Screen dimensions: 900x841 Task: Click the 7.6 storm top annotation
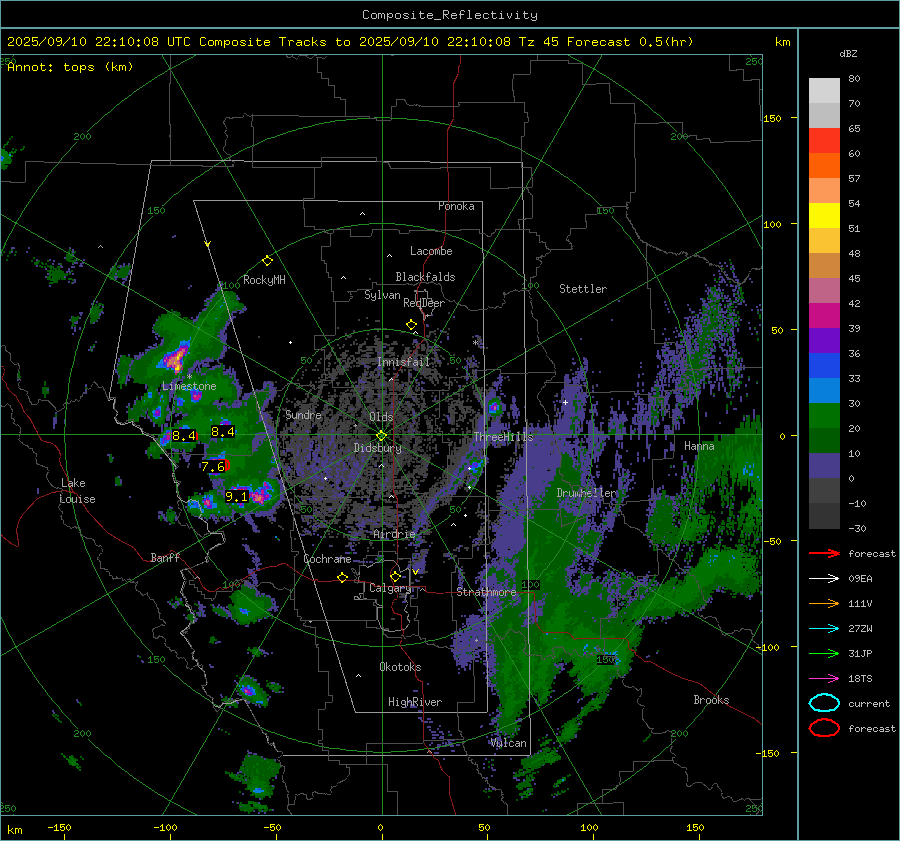[213, 466]
